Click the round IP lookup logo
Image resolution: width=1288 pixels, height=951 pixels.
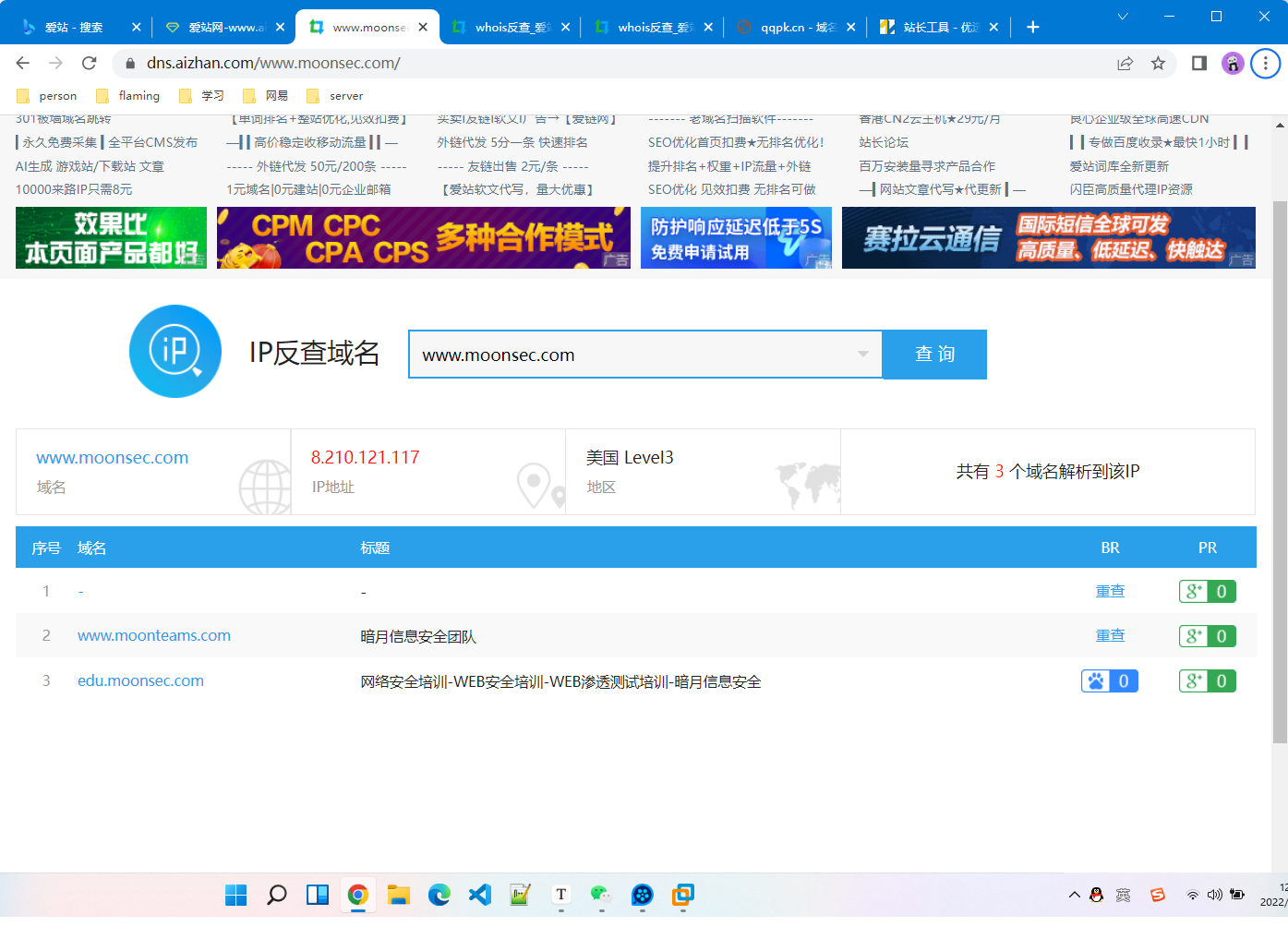[x=175, y=352]
